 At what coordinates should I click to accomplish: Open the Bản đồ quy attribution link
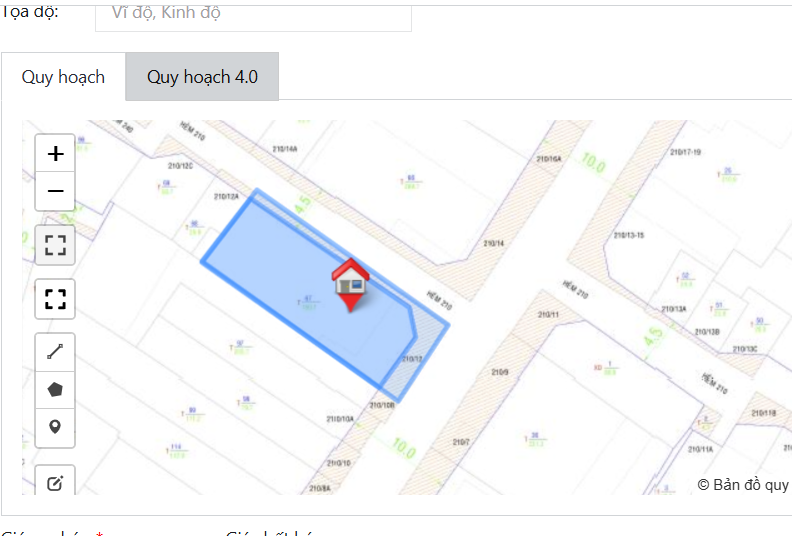[744, 484]
